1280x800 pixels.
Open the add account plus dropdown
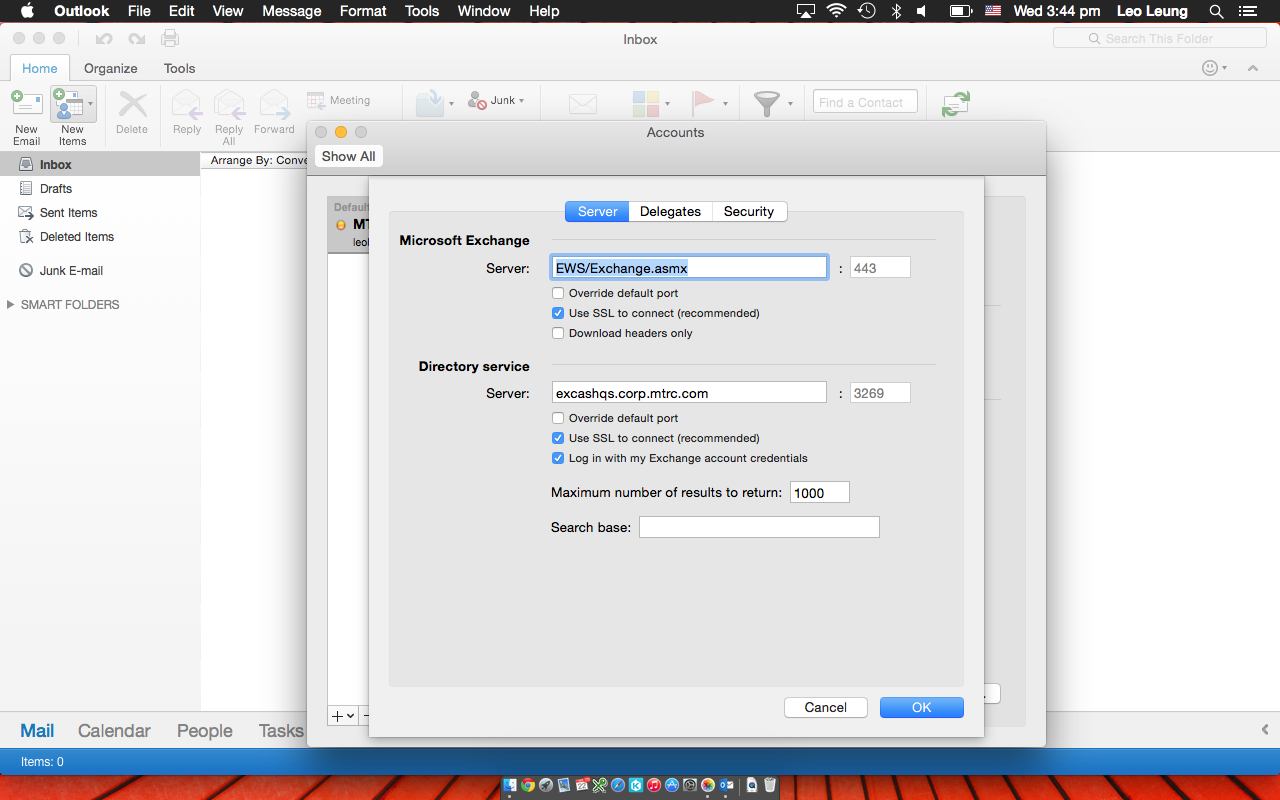tap(343, 716)
